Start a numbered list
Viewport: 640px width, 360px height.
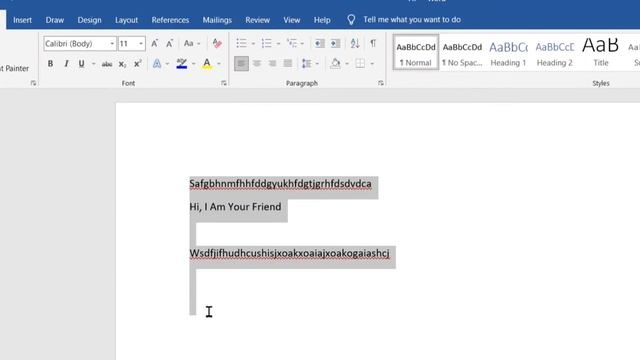tap(267, 43)
